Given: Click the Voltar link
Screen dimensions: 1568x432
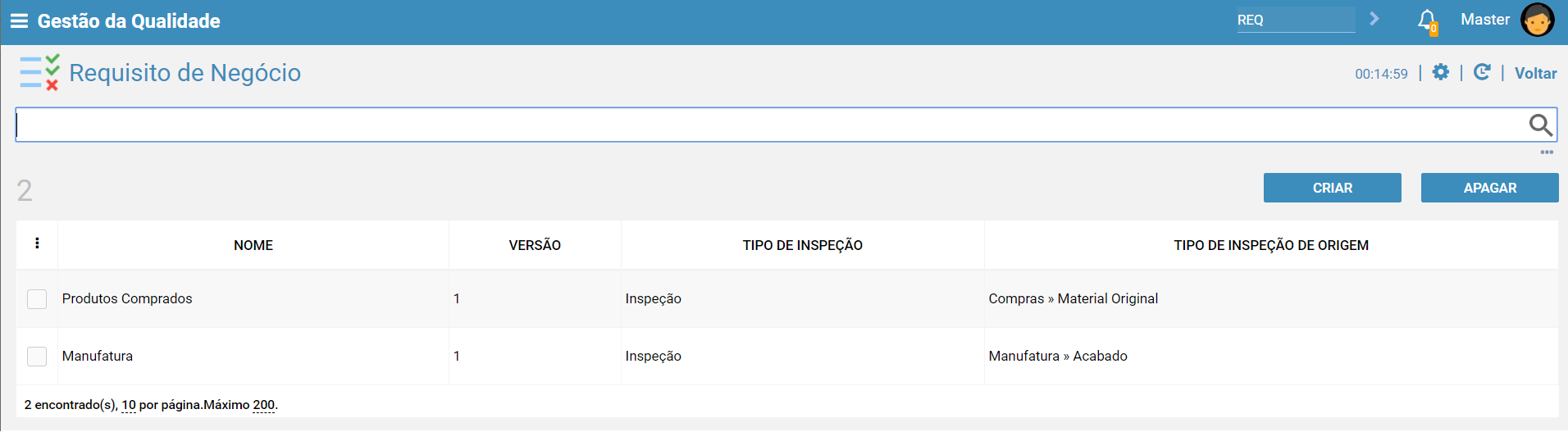Looking at the screenshot, I should coord(1535,73).
